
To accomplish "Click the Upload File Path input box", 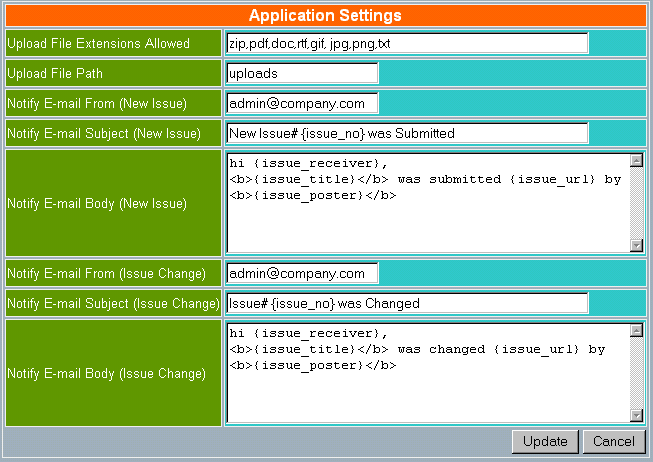I will coord(302,73).
